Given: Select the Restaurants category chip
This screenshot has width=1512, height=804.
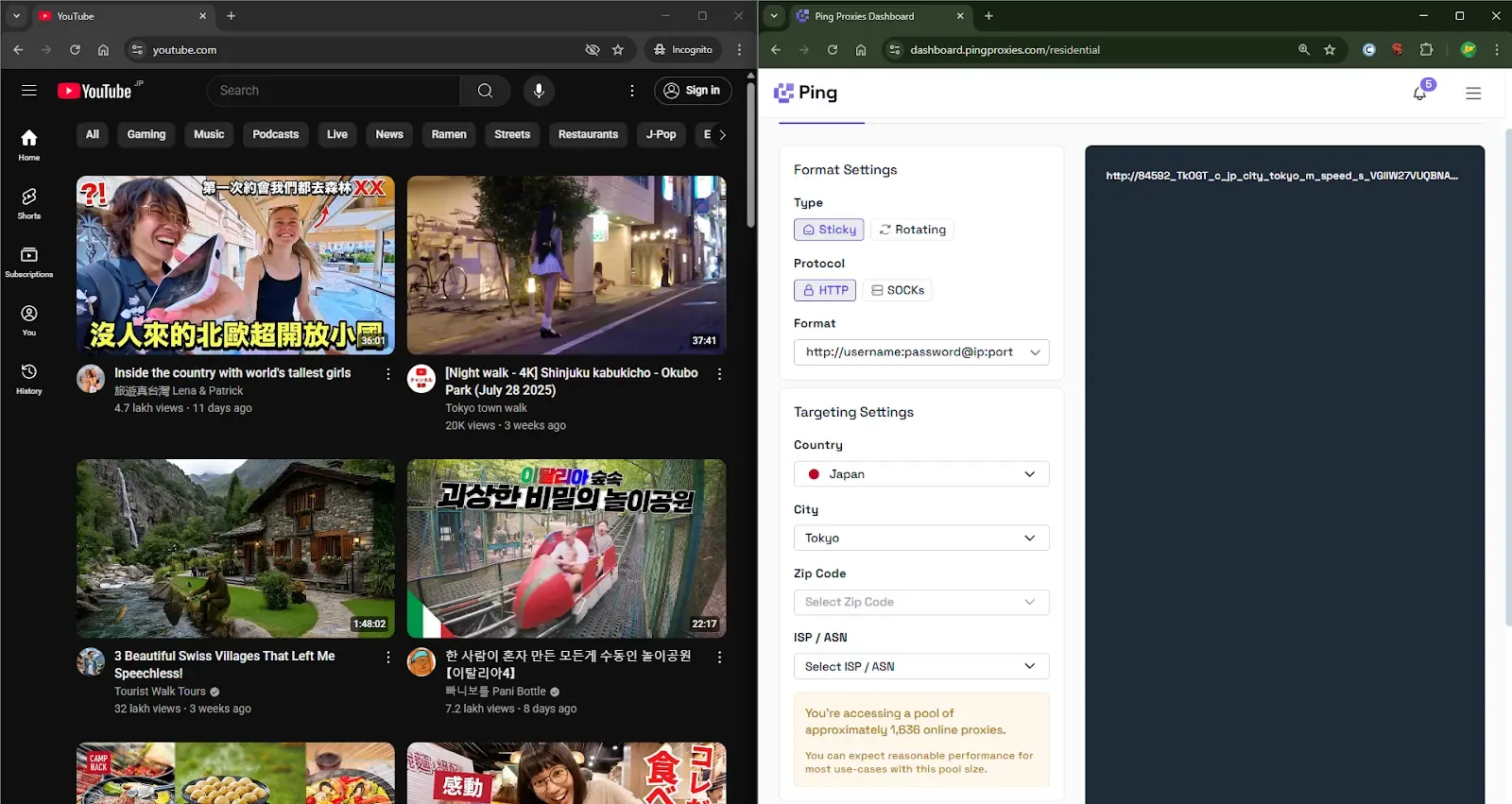Looking at the screenshot, I should tap(588, 134).
